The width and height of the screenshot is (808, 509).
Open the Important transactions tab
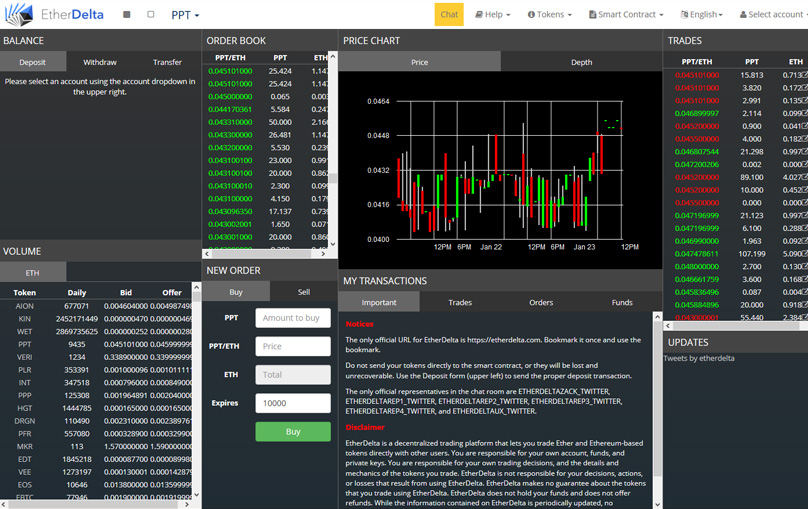379,302
